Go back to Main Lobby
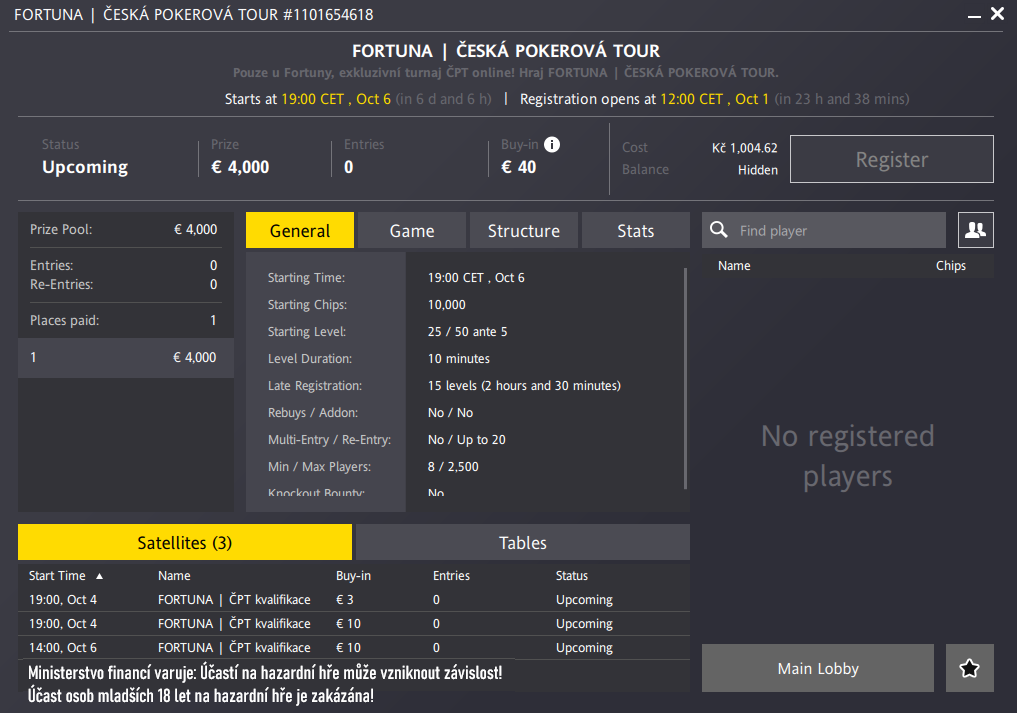This screenshot has width=1017, height=713. 818,668
